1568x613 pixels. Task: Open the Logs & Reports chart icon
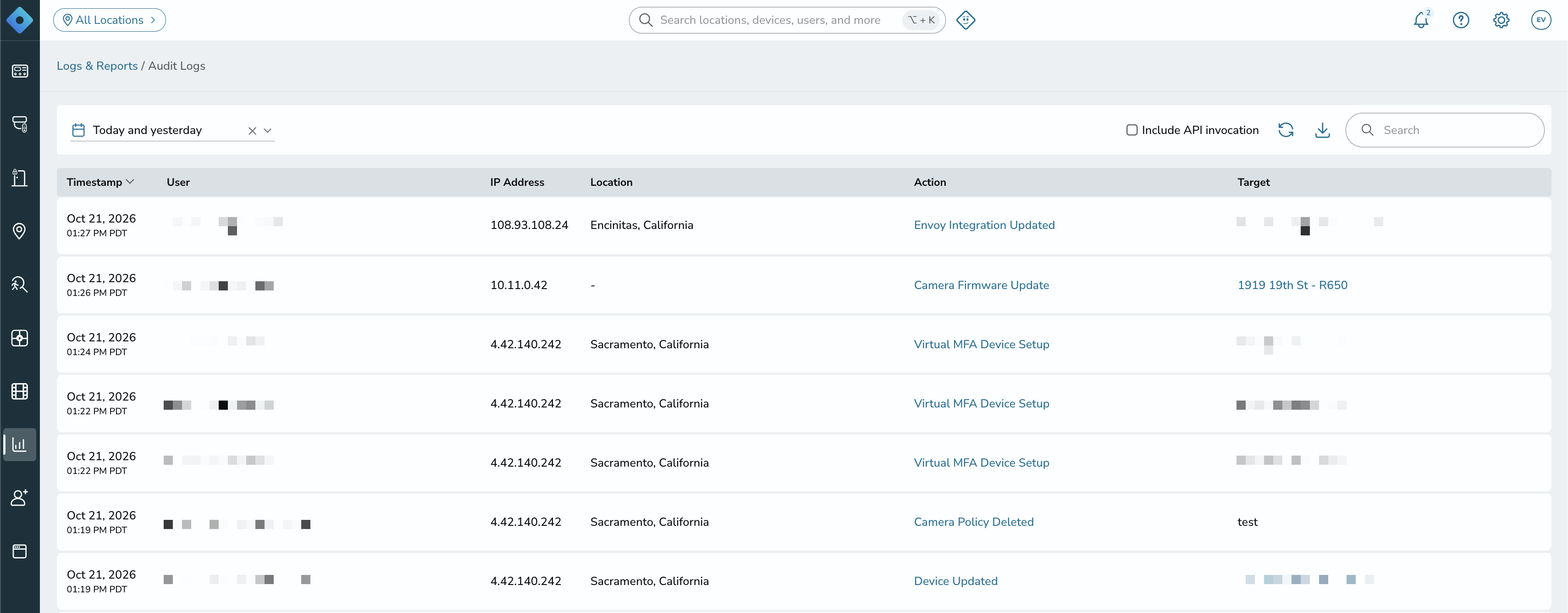[19, 444]
